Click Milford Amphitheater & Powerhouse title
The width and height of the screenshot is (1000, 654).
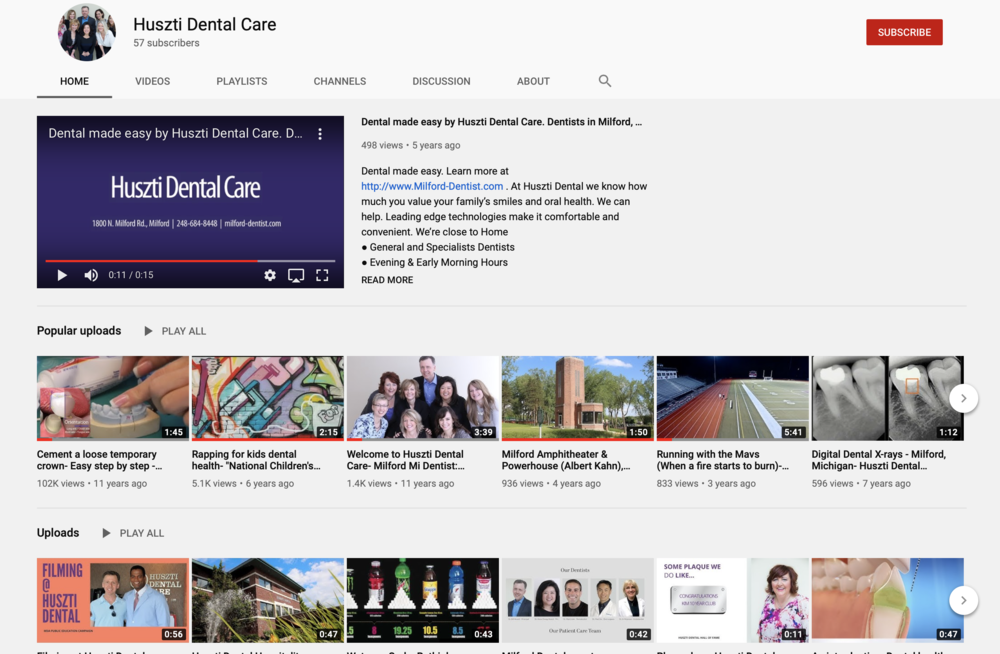click(x=566, y=460)
